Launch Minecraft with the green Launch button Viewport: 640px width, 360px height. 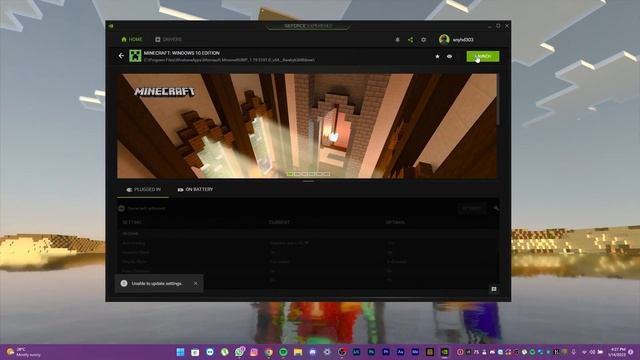click(483, 56)
